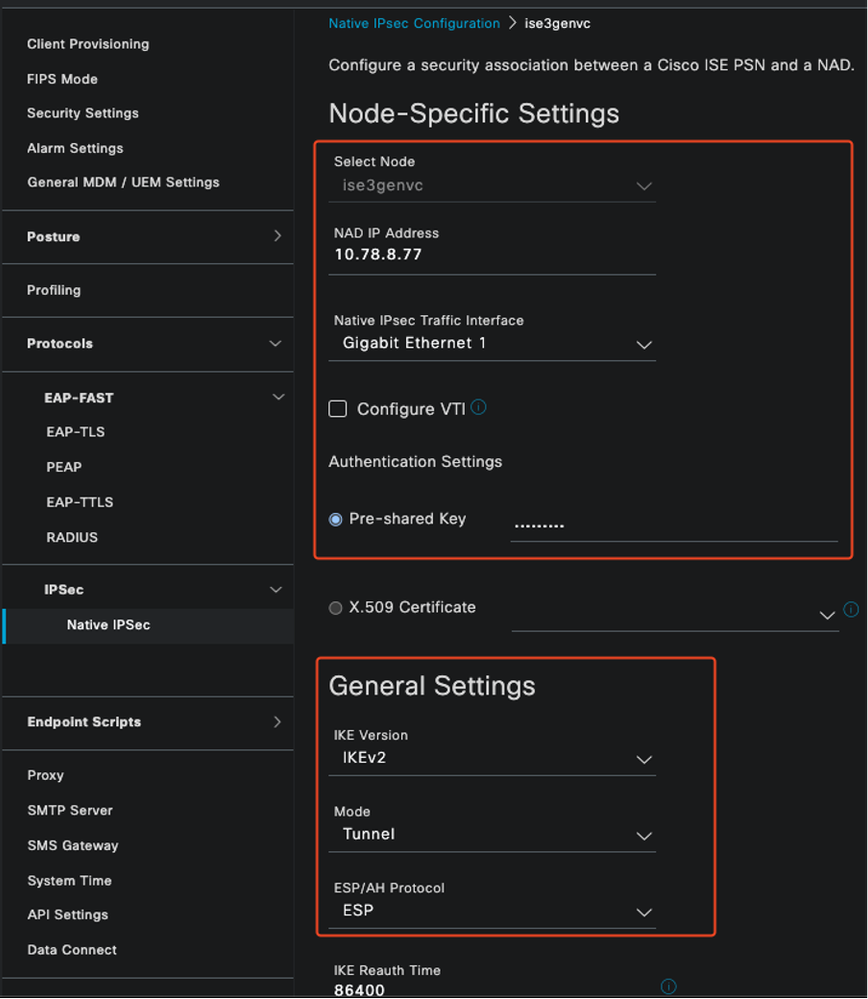Screen dimensions: 868x999
Task: Open Alarm Settings page
Action: tap(75, 148)
